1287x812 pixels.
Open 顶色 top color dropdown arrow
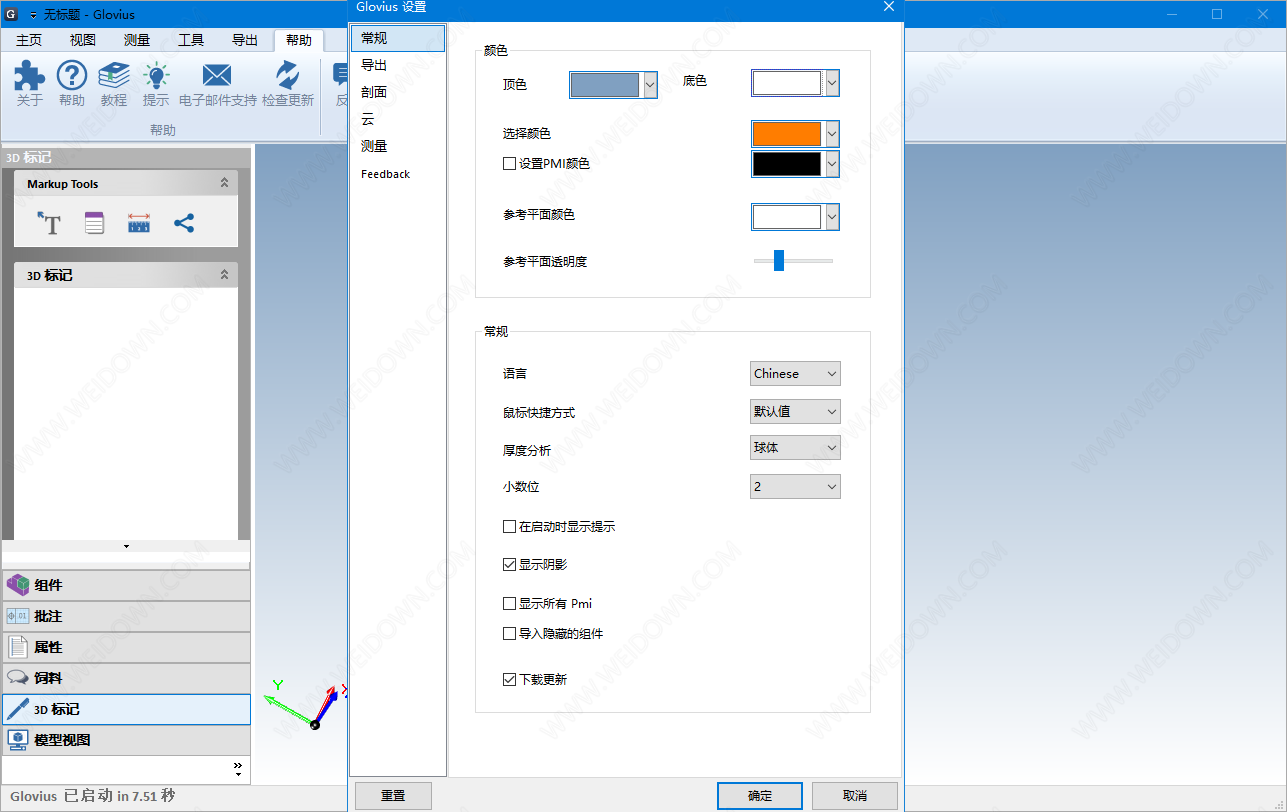650,85
